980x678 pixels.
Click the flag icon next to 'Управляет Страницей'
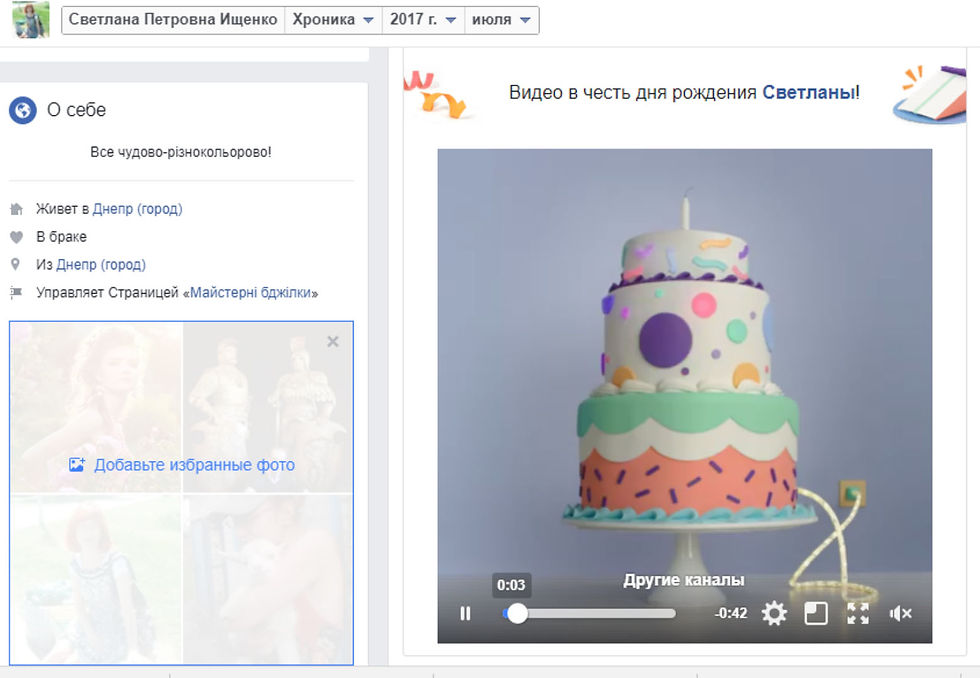tap(16, 292)
